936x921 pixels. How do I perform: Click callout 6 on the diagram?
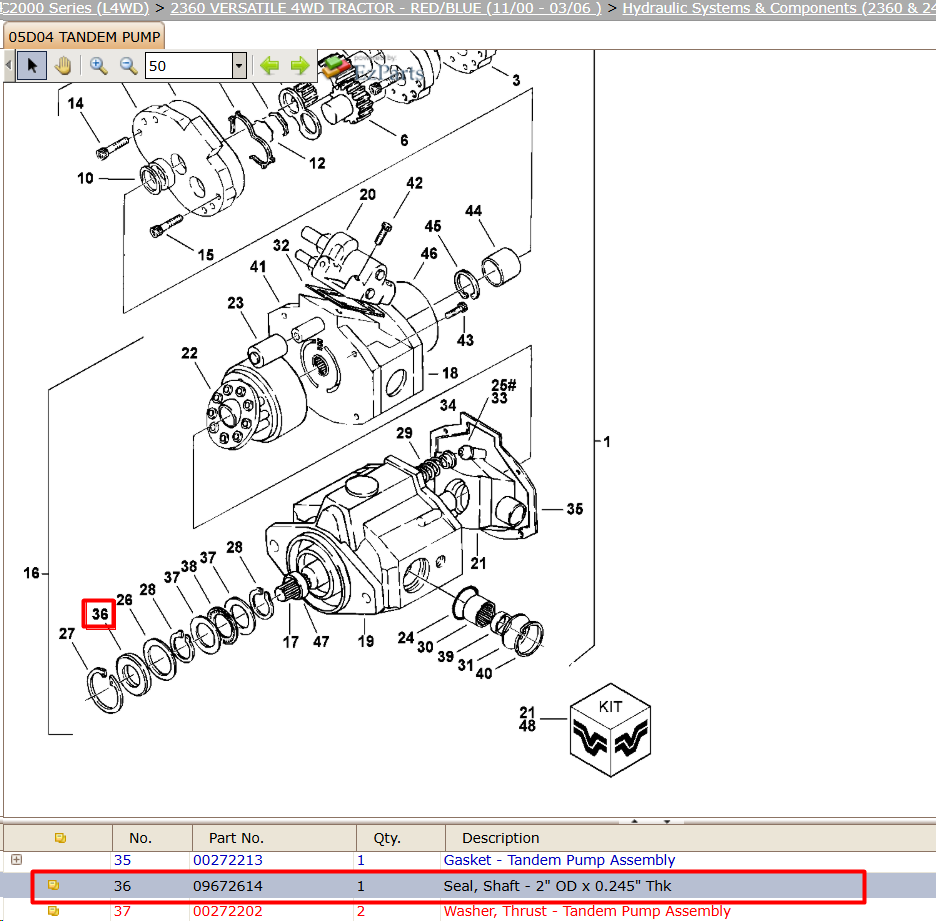coord(404,140)
